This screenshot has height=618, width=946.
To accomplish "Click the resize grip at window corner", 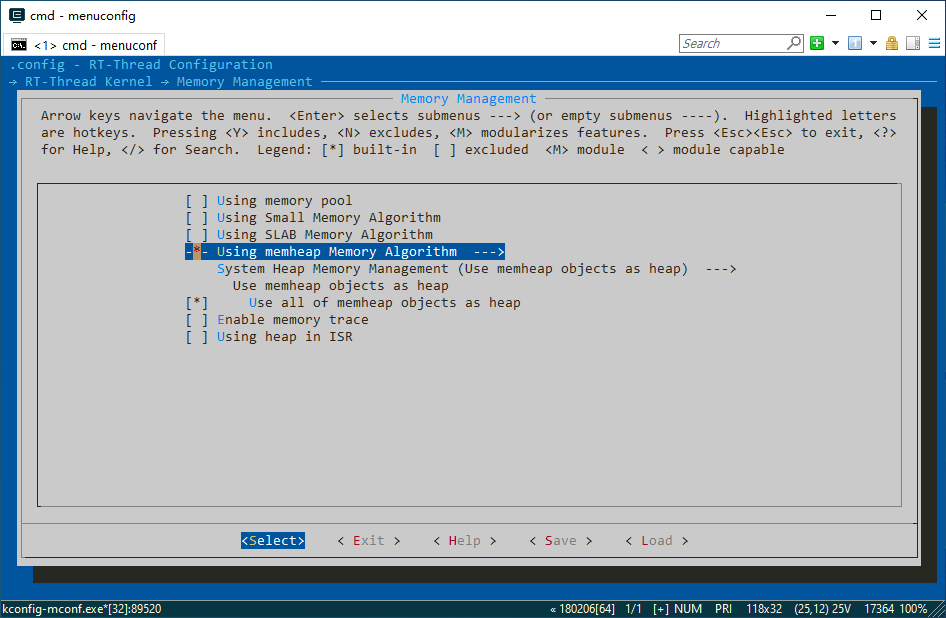I will 937,610.
